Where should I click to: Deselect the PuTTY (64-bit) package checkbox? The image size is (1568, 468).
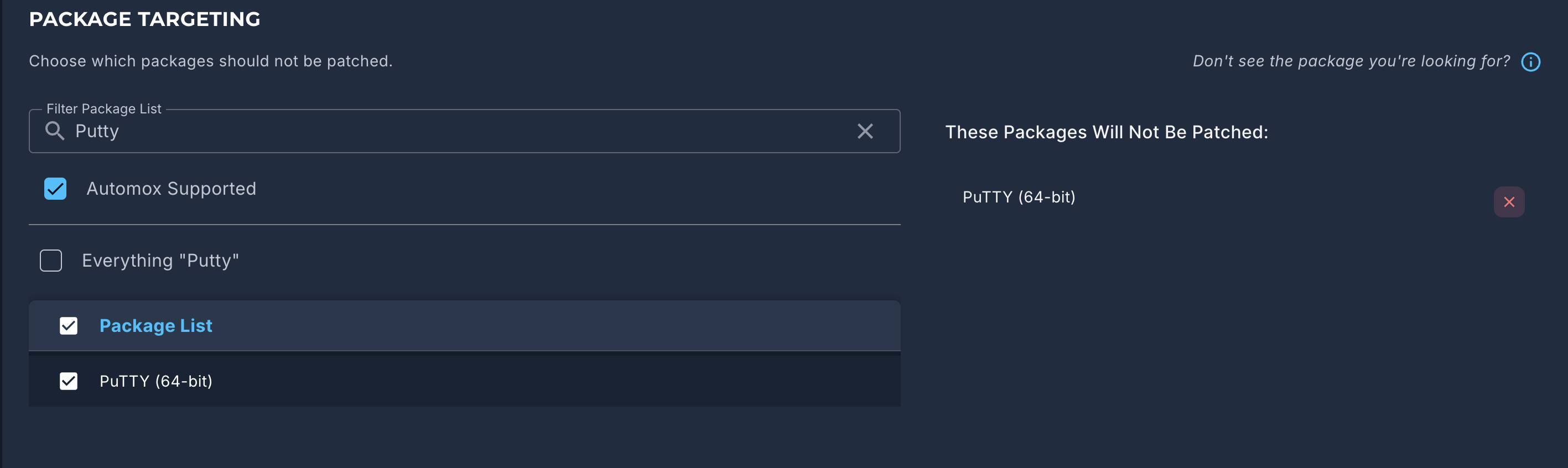(69, 381)
